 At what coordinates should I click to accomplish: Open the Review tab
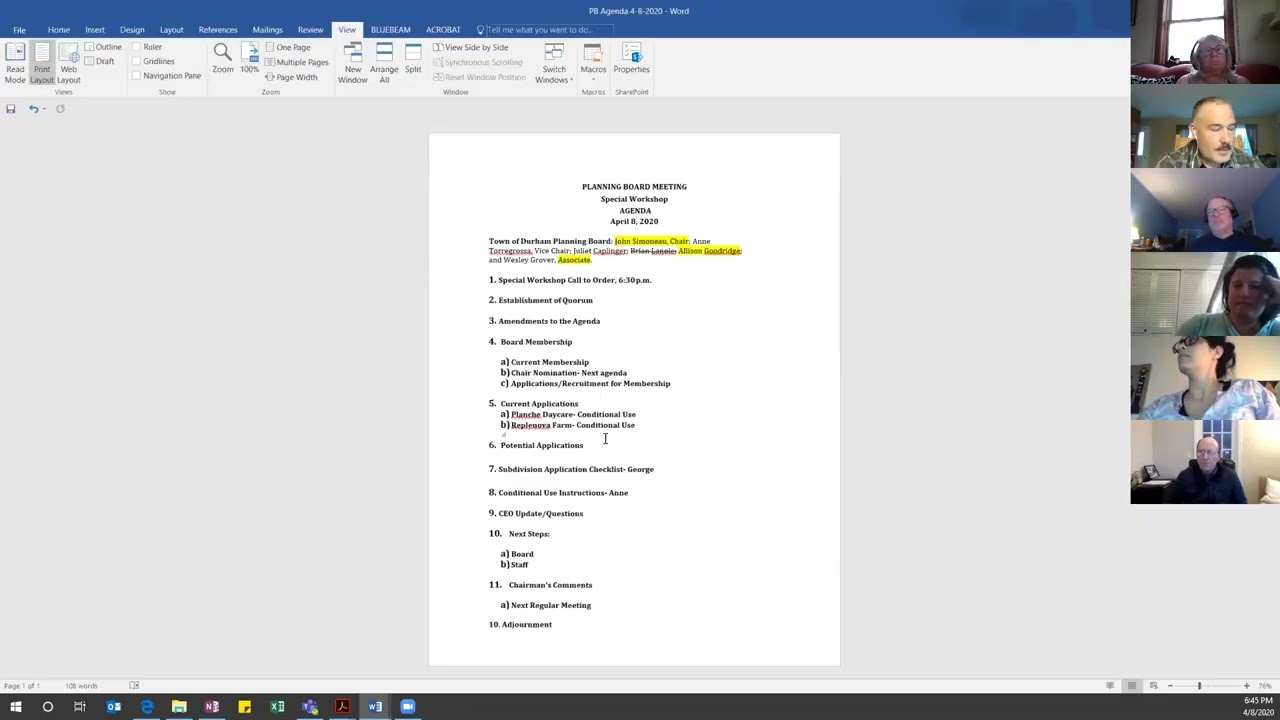pyautogui.click(x=310, y=30)
